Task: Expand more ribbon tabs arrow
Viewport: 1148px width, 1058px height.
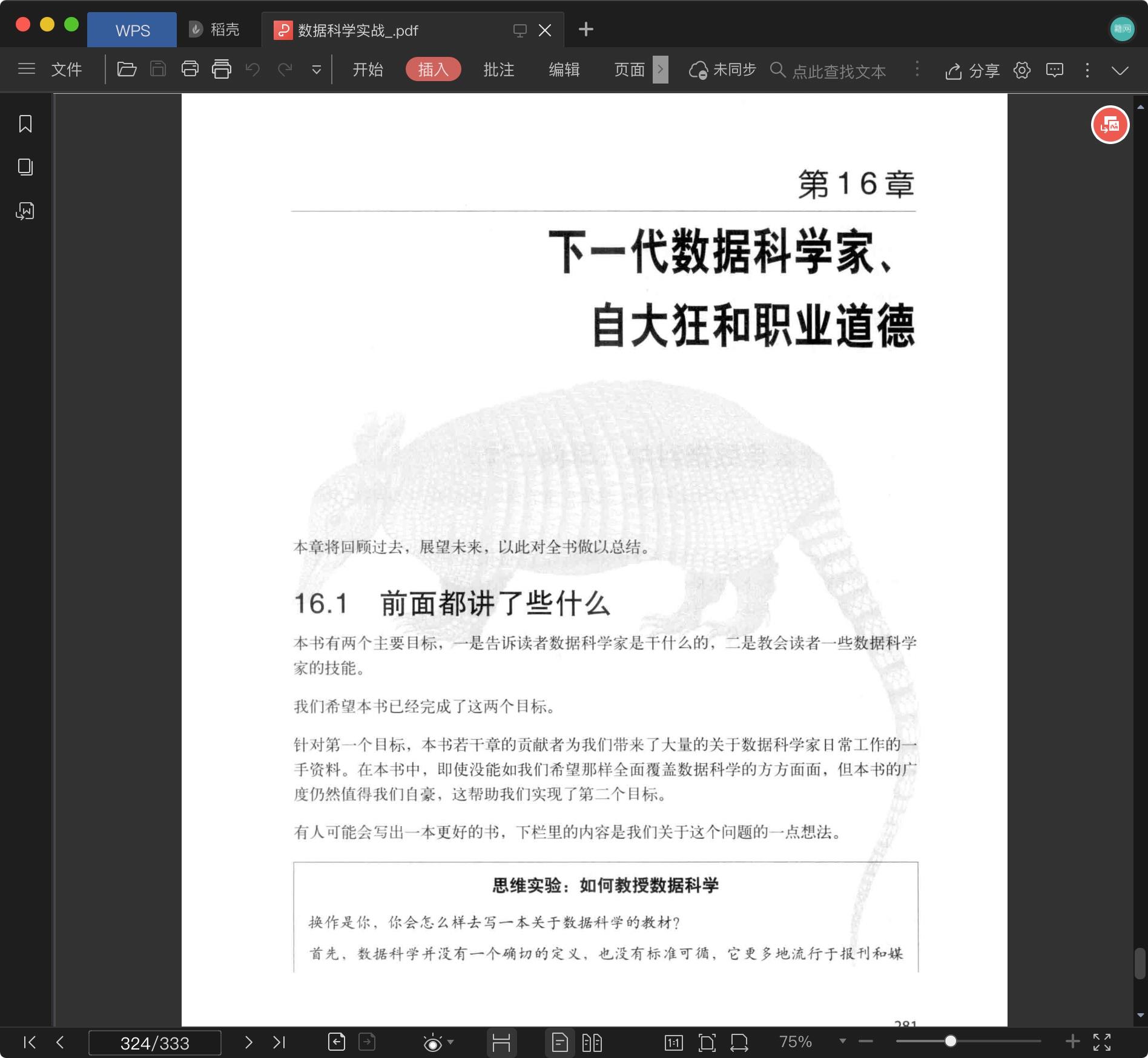Action: coord(661,70)
